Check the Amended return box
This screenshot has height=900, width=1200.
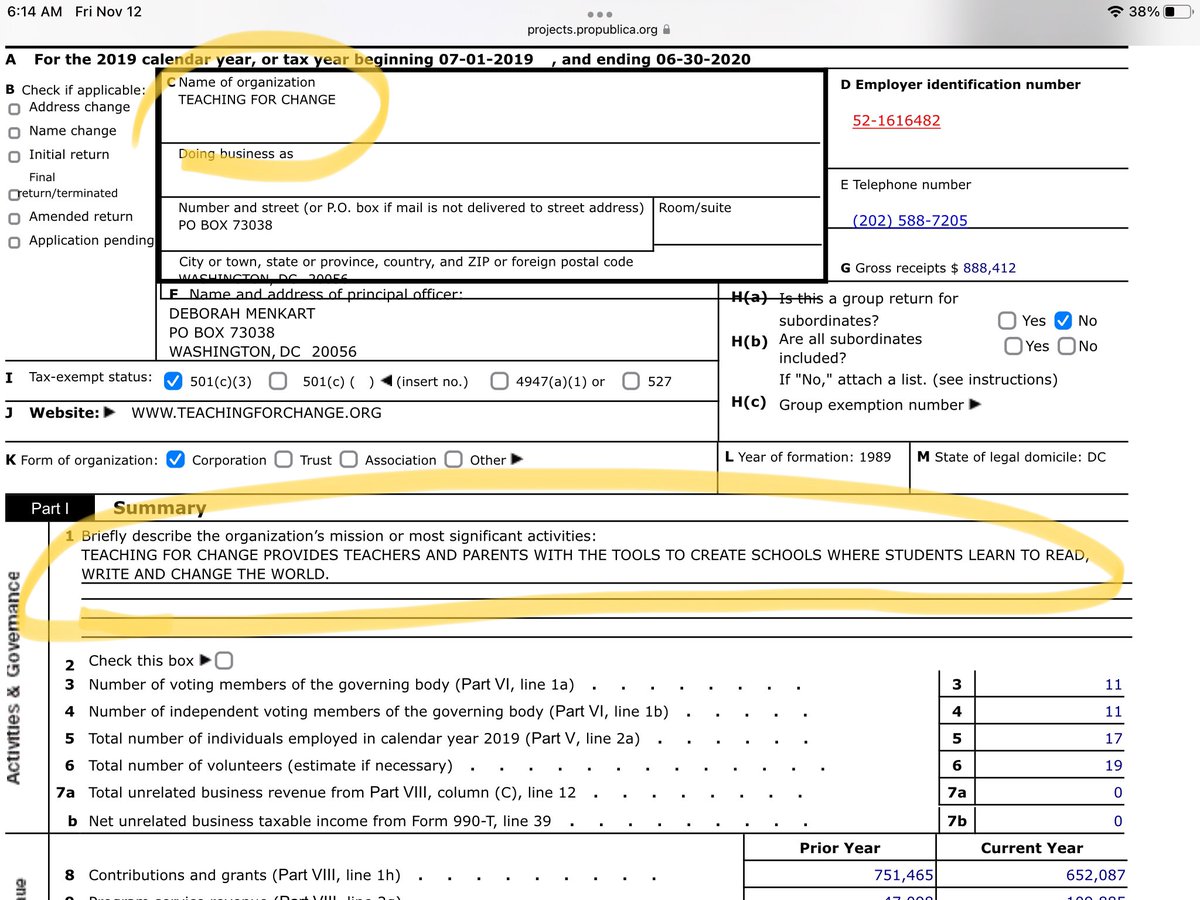click(14, 218)
